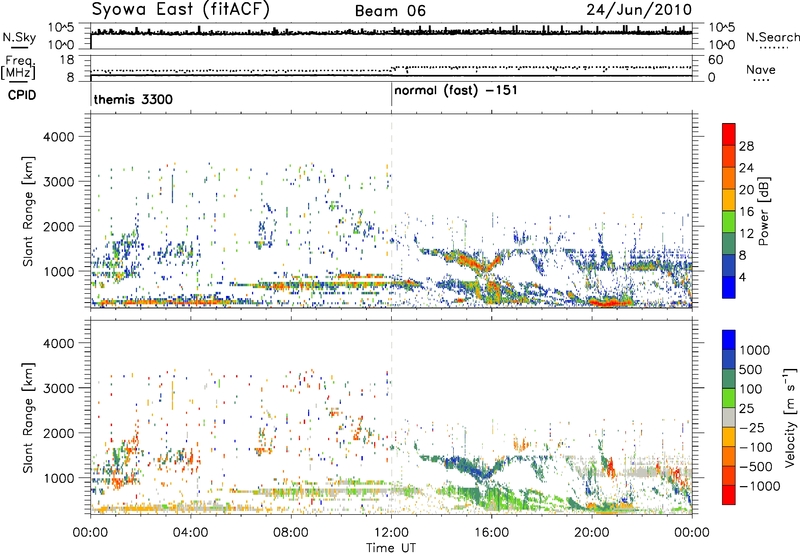Image resolution: width=800 pixels, height=554 pixels.
Task: Click the noise trace in the N.Sky panel
Action: click(391, 32)
